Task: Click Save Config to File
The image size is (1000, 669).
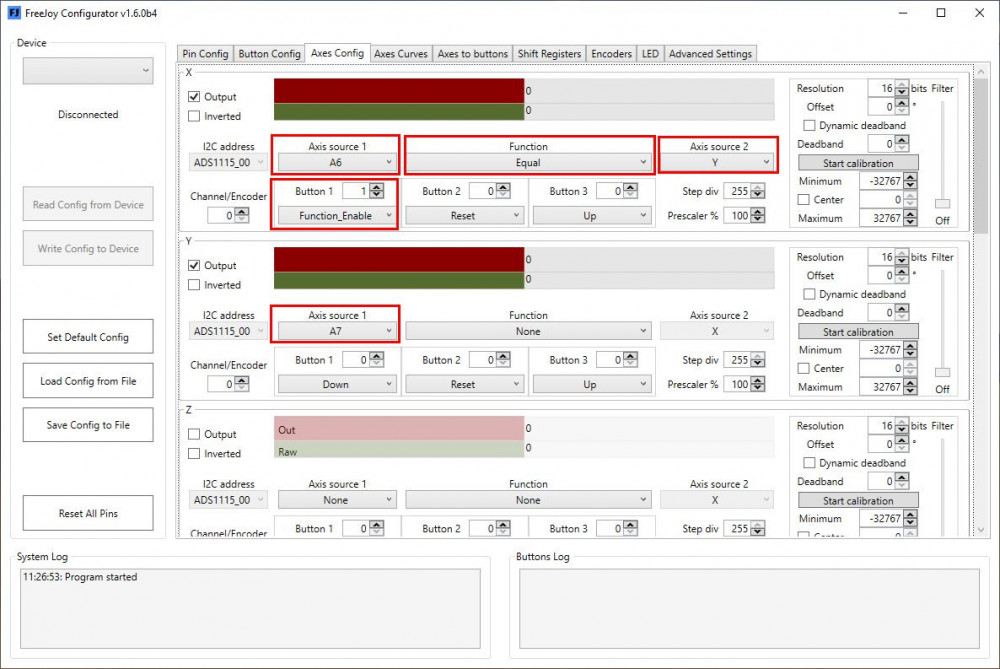Action: click(x=88, y=425)
